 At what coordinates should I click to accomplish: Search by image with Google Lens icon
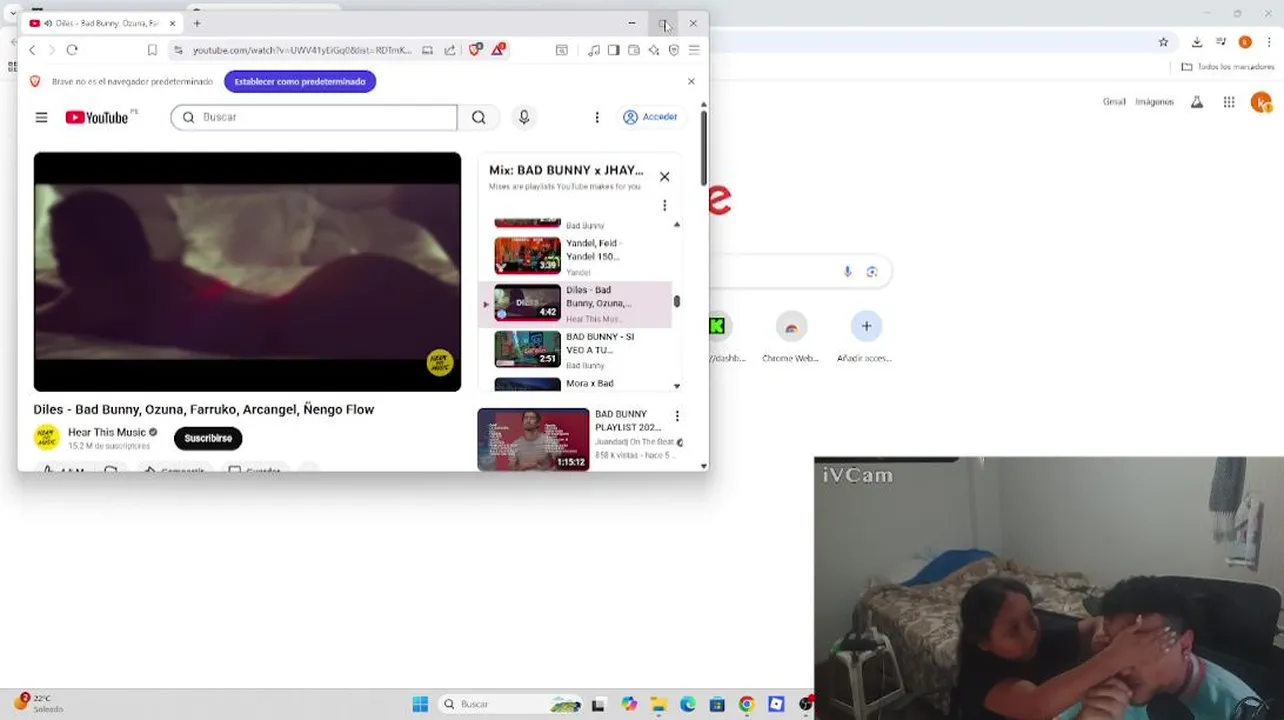(x=872, y=272)
